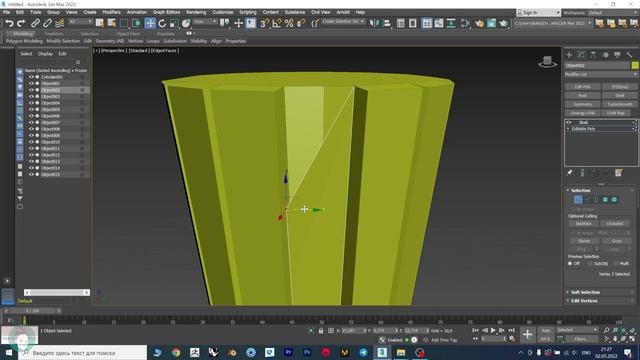Click the TurboSmooth modifier button
The image size is (640, 360).
pos(620,104)
